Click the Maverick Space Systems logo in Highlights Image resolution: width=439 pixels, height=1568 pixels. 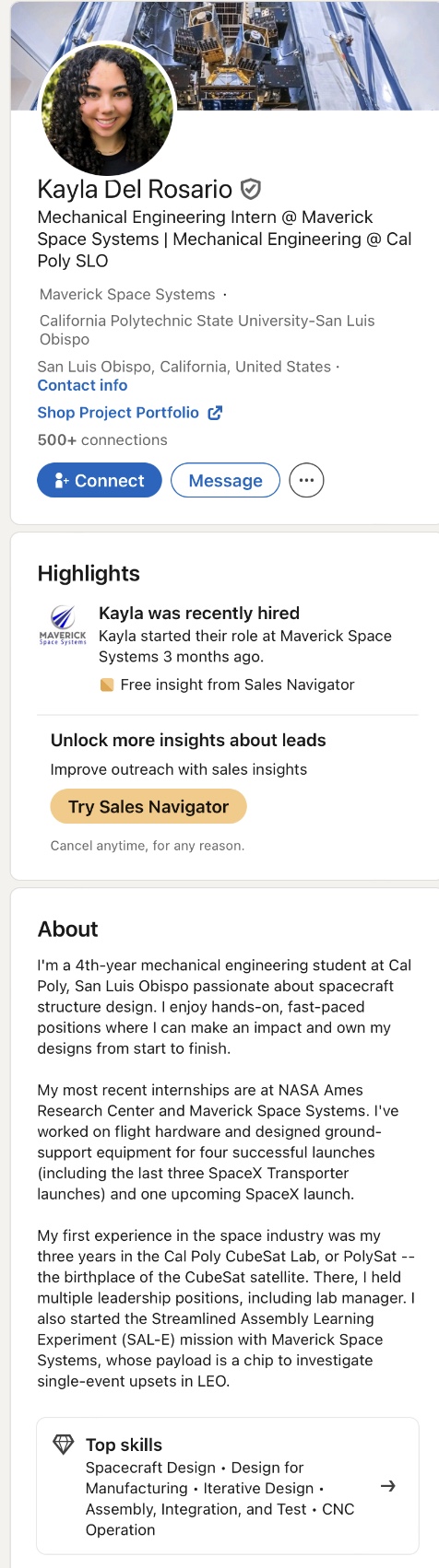[x=63, y=626]
